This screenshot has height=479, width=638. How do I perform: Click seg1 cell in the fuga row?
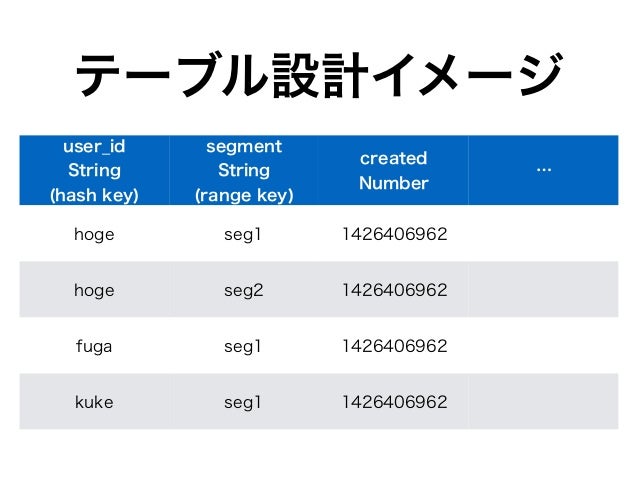[x=243, y=346]
